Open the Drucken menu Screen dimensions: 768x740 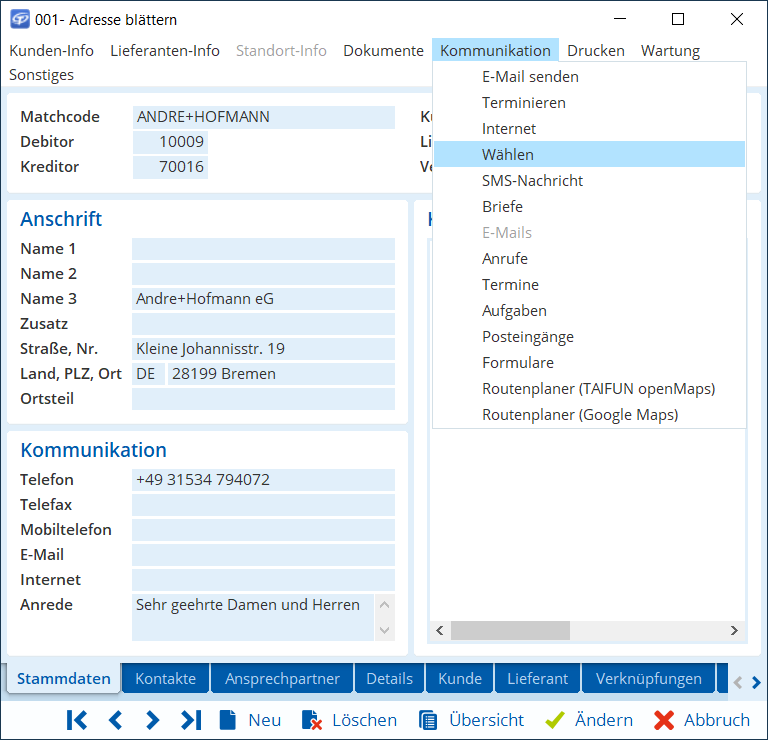point(596,50)
